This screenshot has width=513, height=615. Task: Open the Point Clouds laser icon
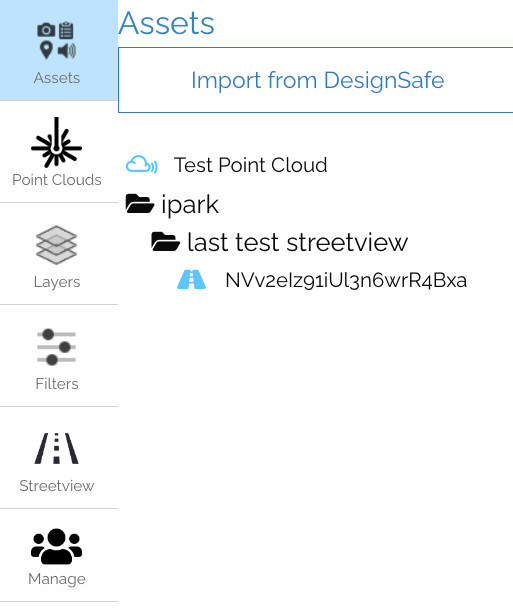(x=56, y=142)
